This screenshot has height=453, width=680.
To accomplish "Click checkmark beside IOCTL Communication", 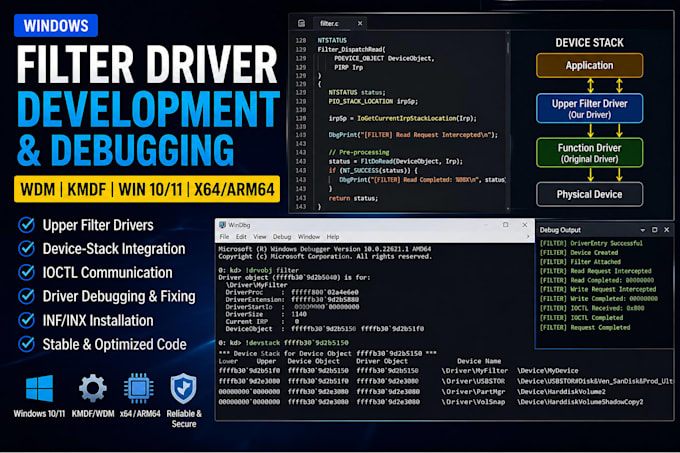I will pos(27,272).
